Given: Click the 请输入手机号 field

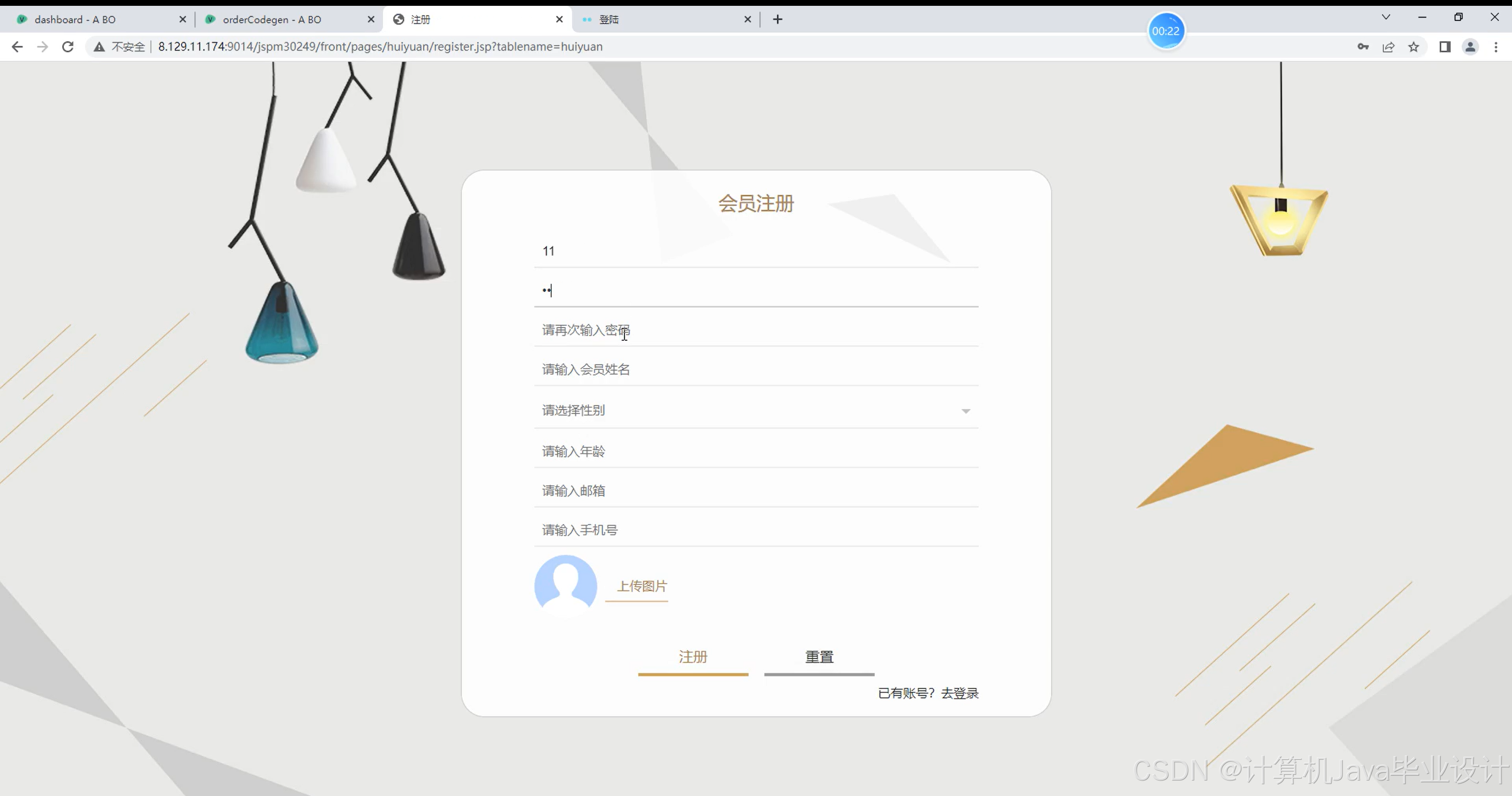Looking at the screenshot, I should pyautogui.click(x=756, y=530).
